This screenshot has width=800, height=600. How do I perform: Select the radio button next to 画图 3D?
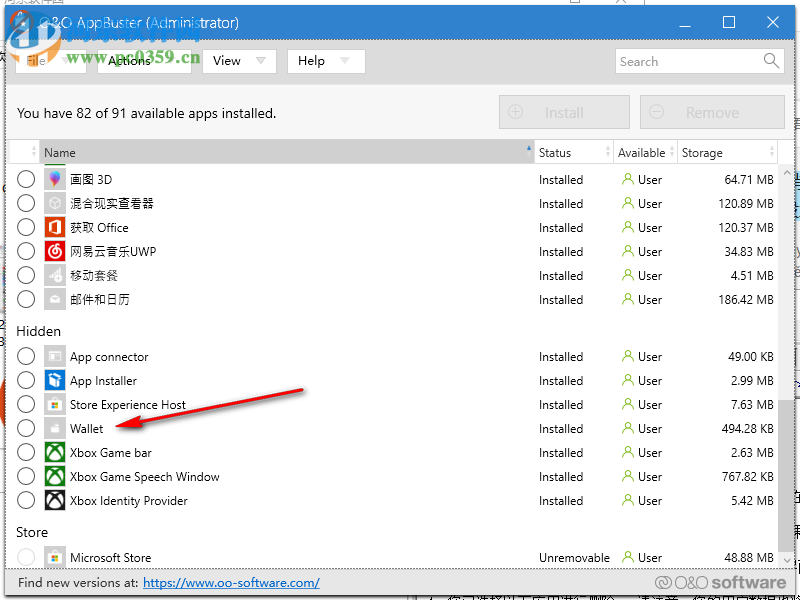[25, 178]
